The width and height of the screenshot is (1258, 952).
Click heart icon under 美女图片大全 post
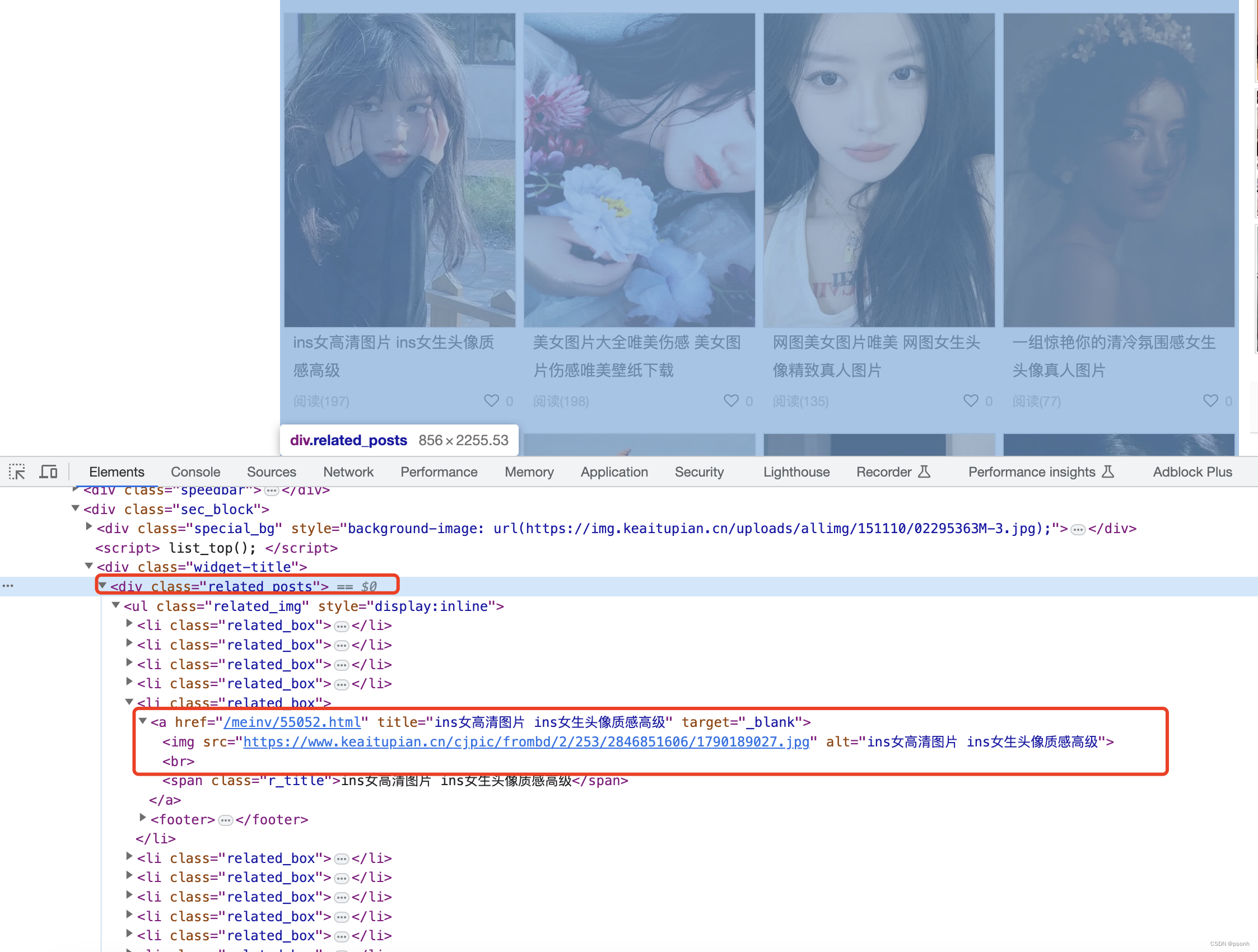tap(731, 401)
